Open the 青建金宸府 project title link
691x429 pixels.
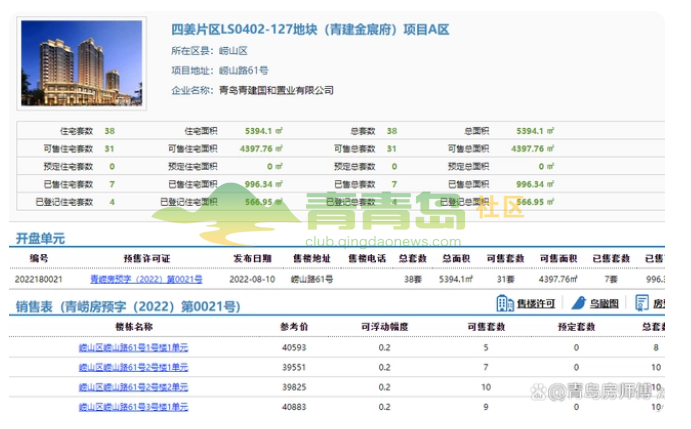click(310, 30)
